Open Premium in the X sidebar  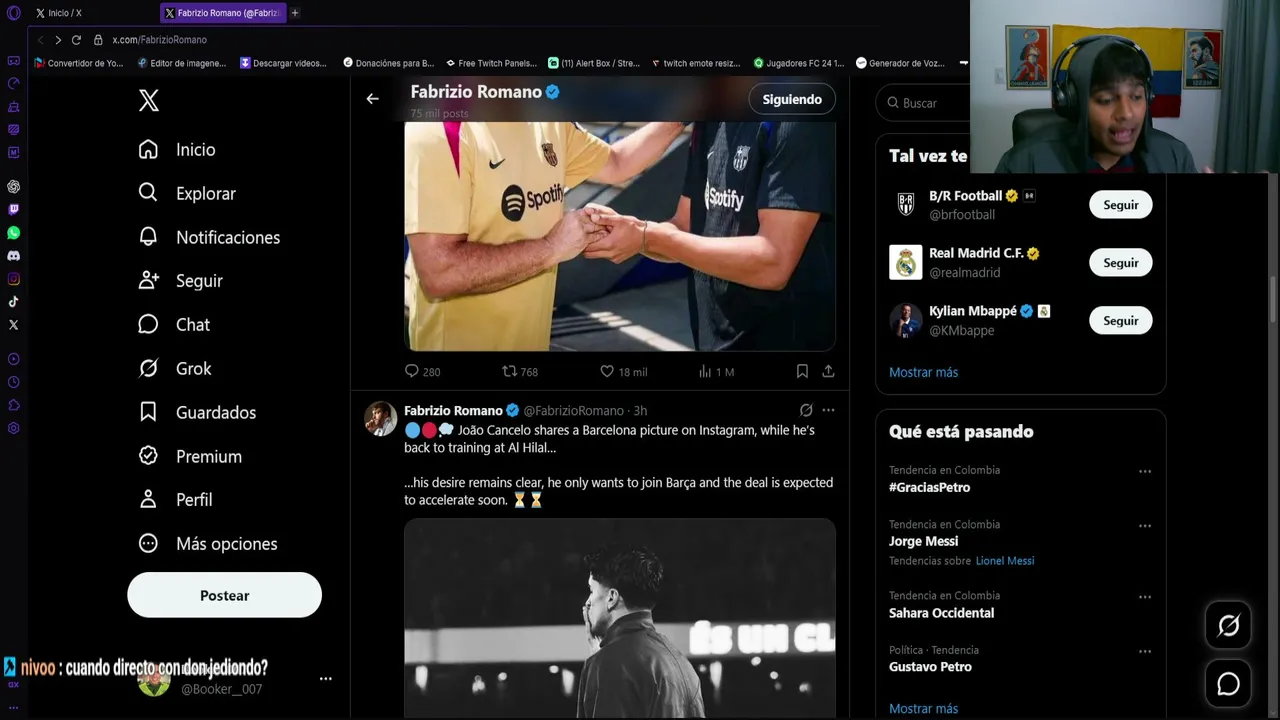(190, 456)
